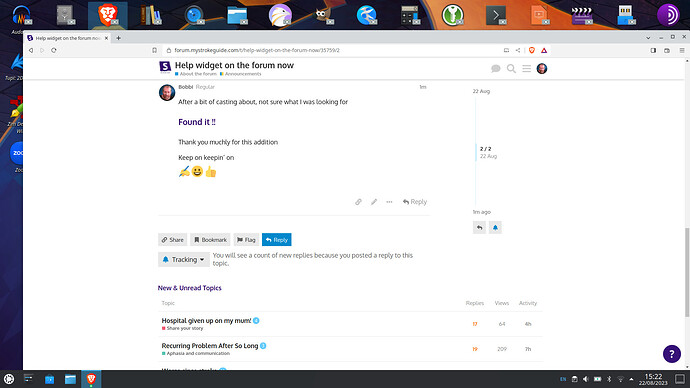Click the address bar share icon
The width and height of the screenshot is (690, 388).
click(x=518, y=50)
